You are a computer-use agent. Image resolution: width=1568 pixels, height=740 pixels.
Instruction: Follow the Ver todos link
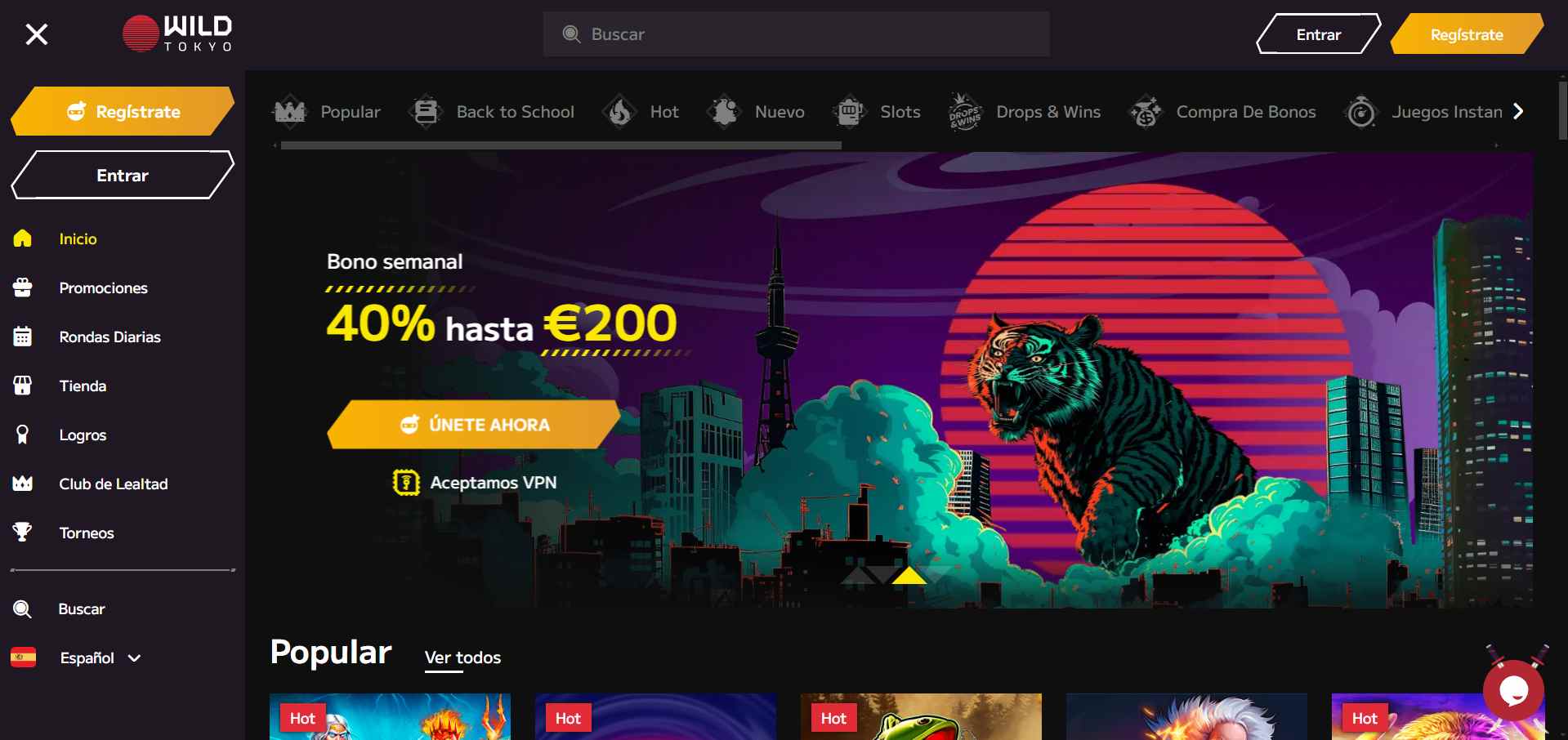[462, 658]
